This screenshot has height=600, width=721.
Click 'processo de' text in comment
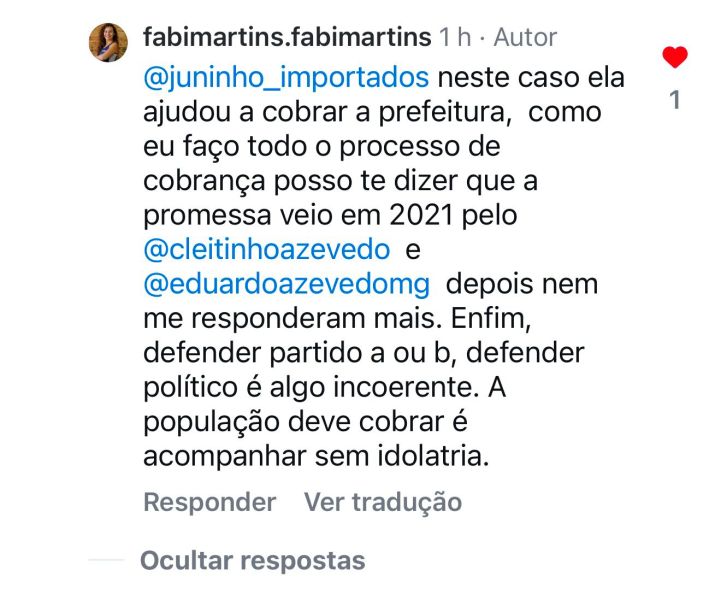(x=420, y=147)
